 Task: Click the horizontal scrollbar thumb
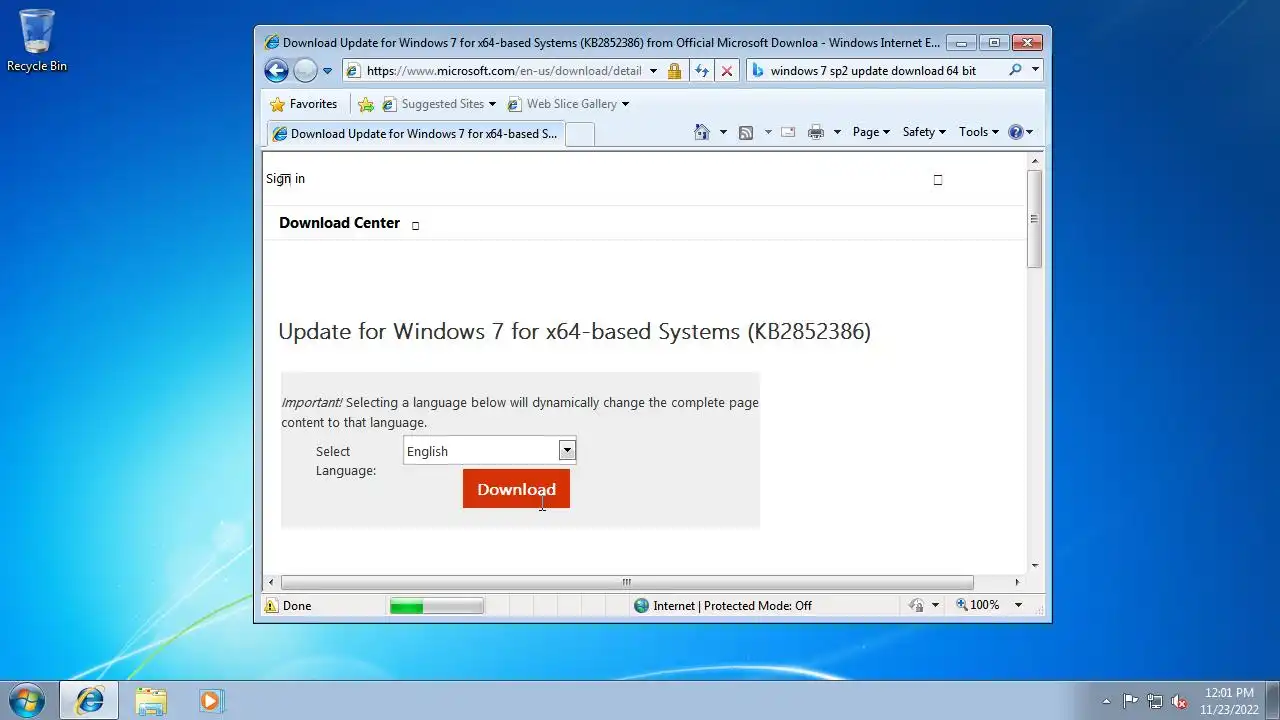coord(627,582)
